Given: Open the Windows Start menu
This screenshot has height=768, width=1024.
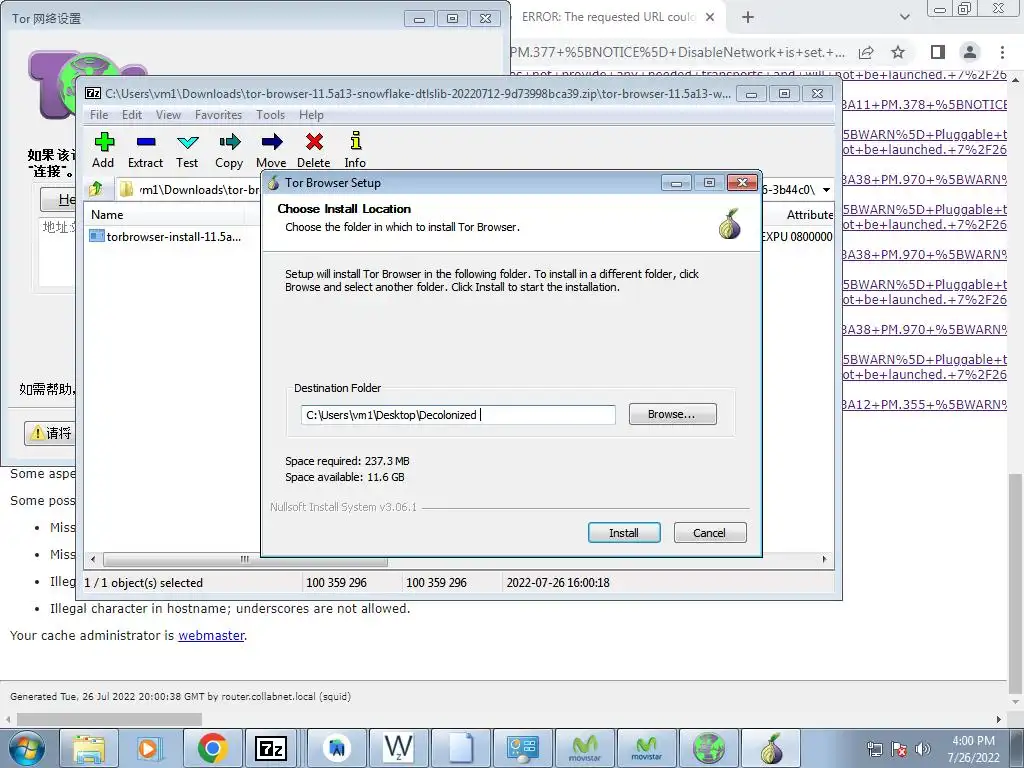Looking at the screenshot, I should point(26,748).
